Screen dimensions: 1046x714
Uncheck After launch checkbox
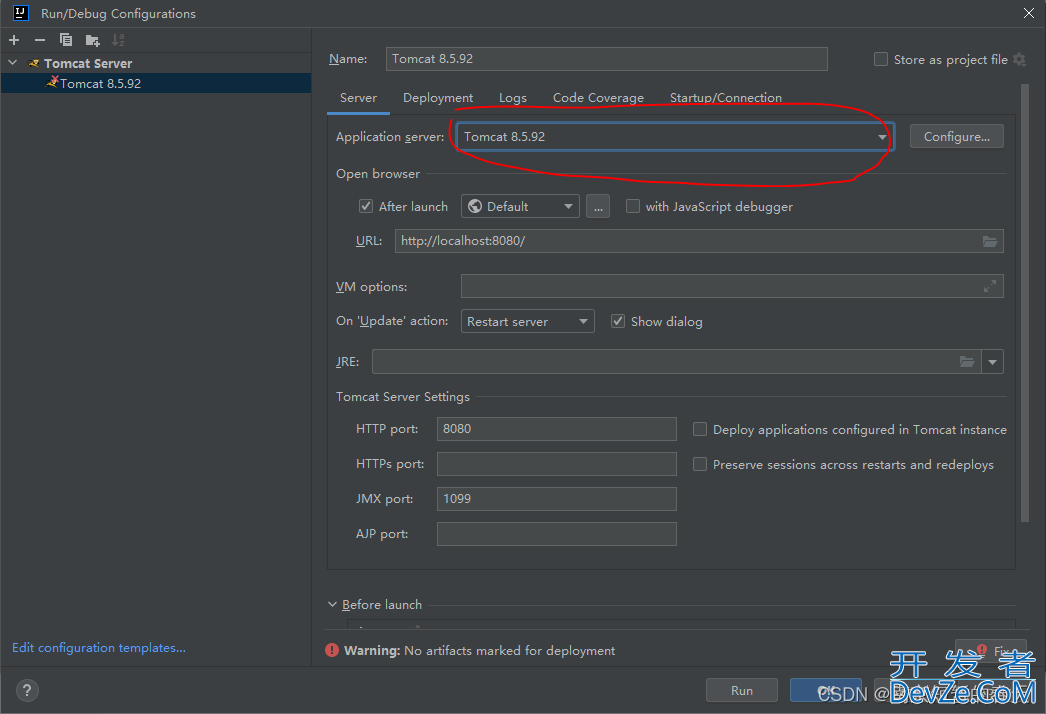[366, 206]
